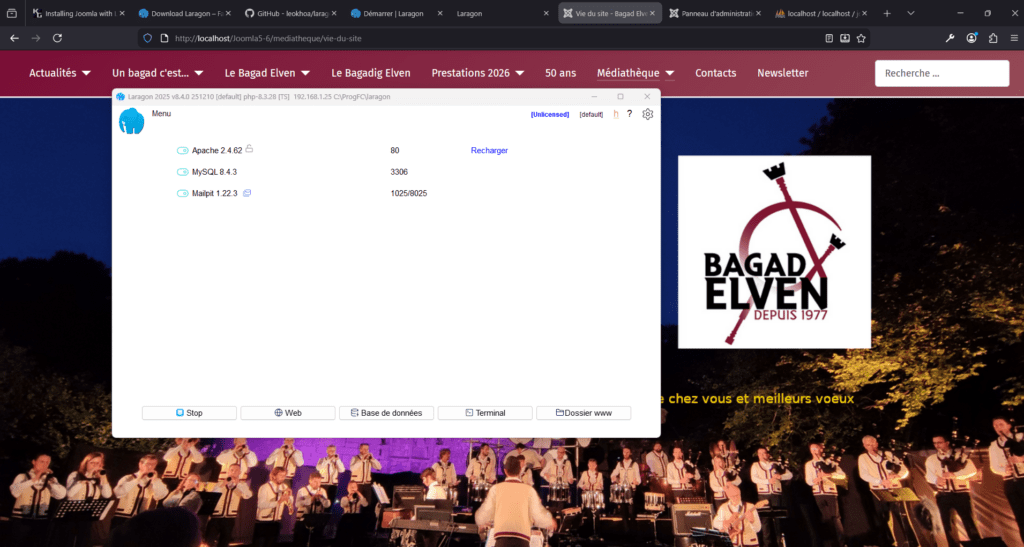Open the Newsletter menu item

[782, 73]
